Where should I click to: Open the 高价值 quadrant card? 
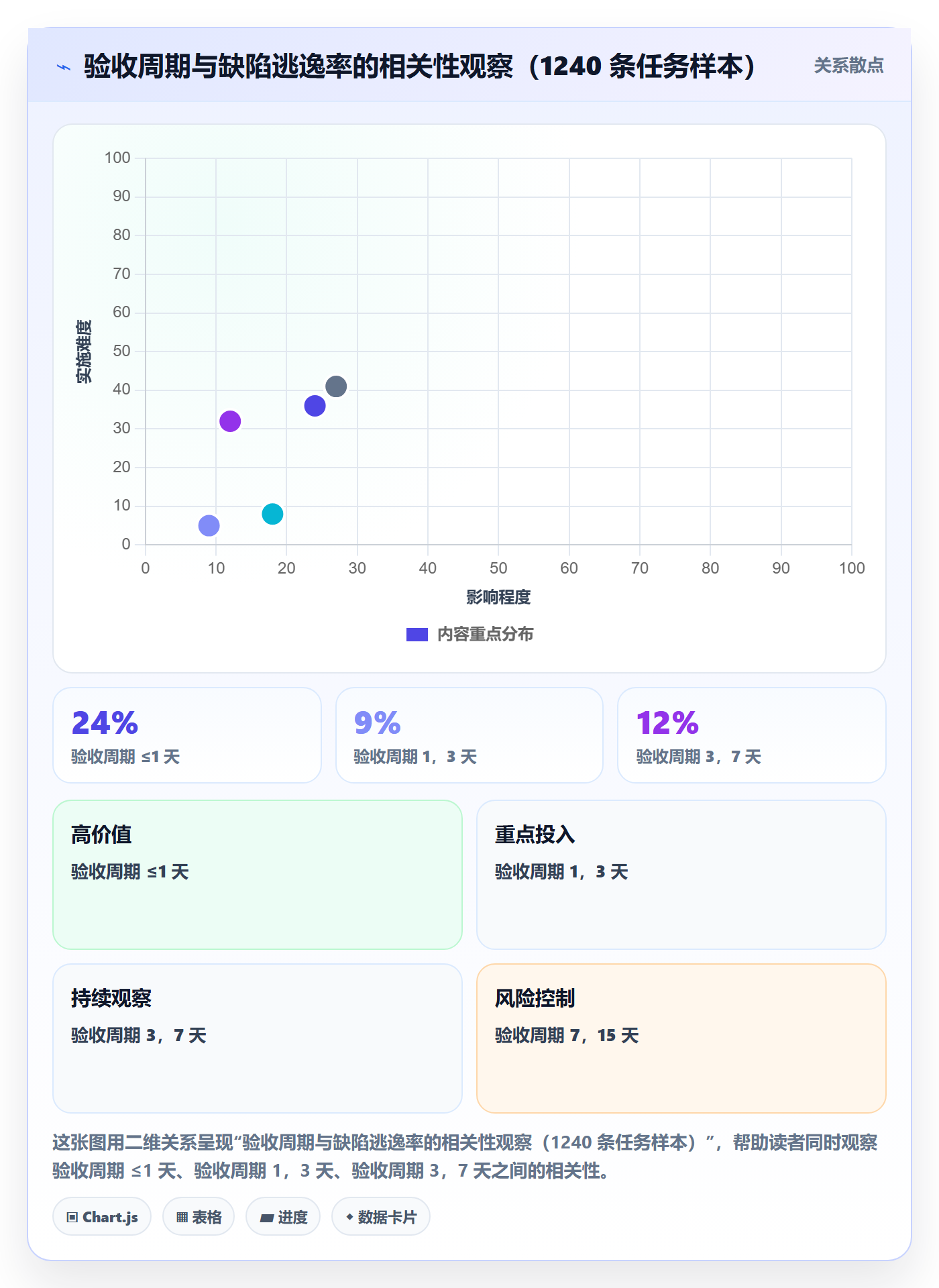pyautogui.click(x=258, y=875)
